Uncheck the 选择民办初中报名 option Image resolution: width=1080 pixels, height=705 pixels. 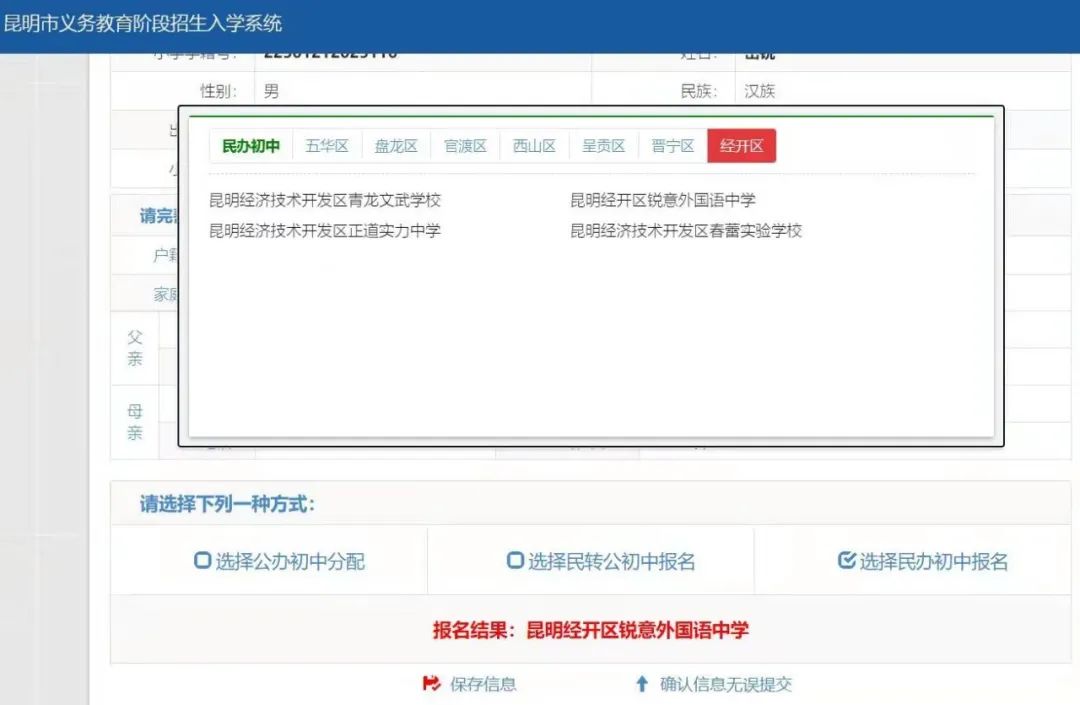click(x=847, y=560)
